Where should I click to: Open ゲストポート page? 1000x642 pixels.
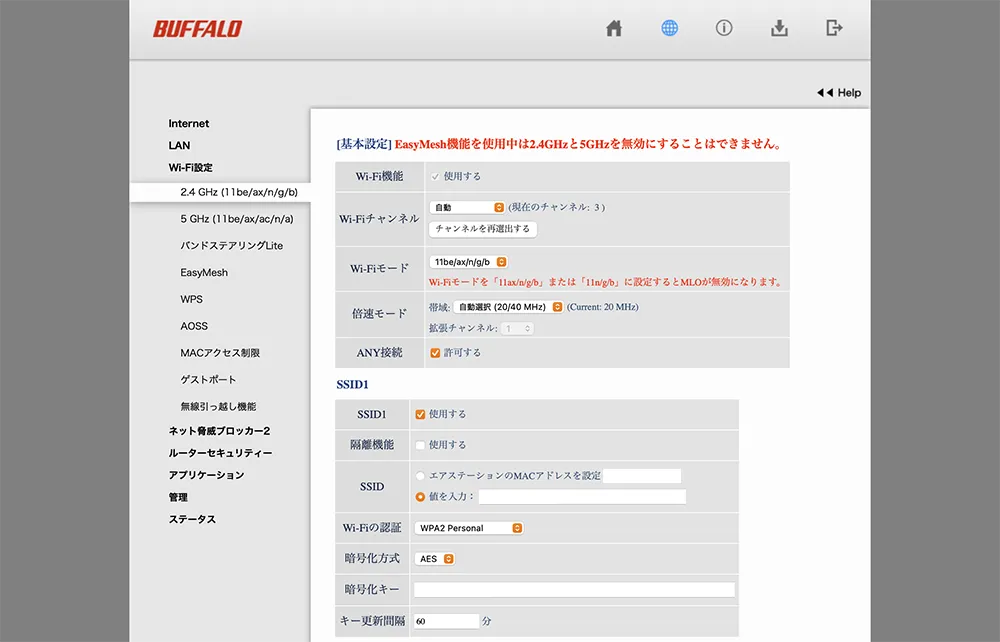(208, 379)
